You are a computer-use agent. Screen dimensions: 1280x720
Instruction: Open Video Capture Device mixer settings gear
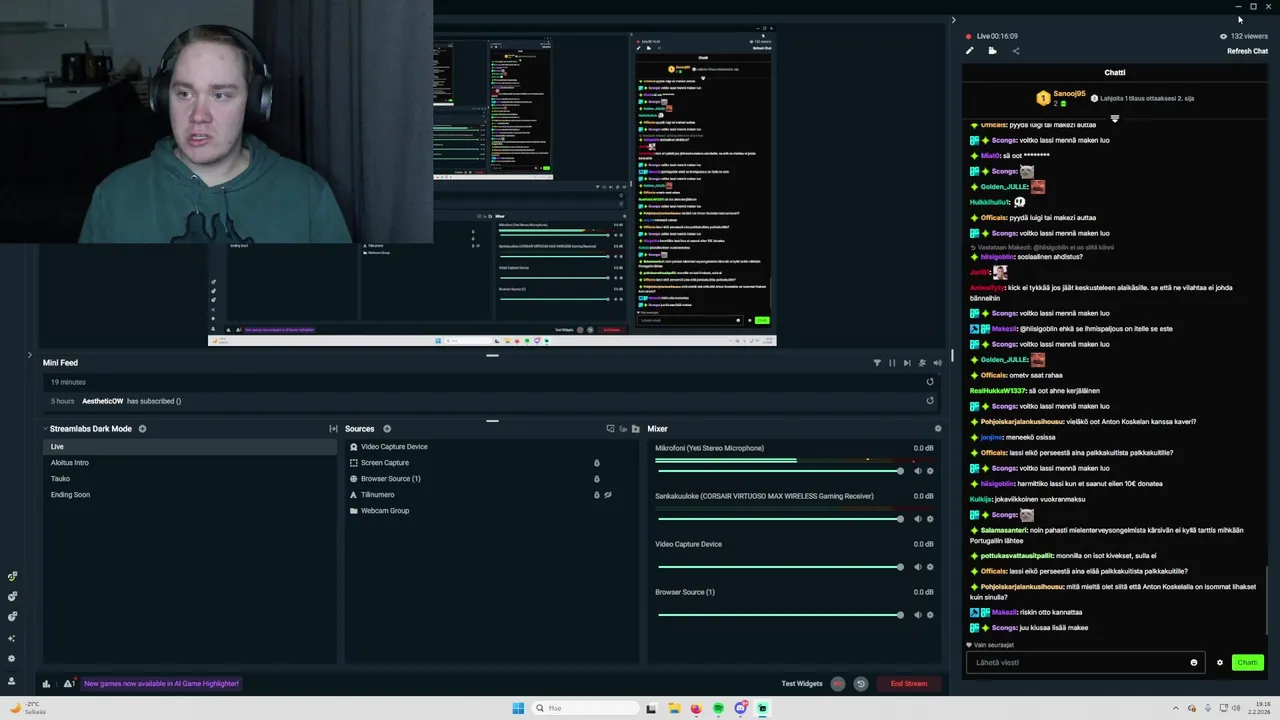930,567
